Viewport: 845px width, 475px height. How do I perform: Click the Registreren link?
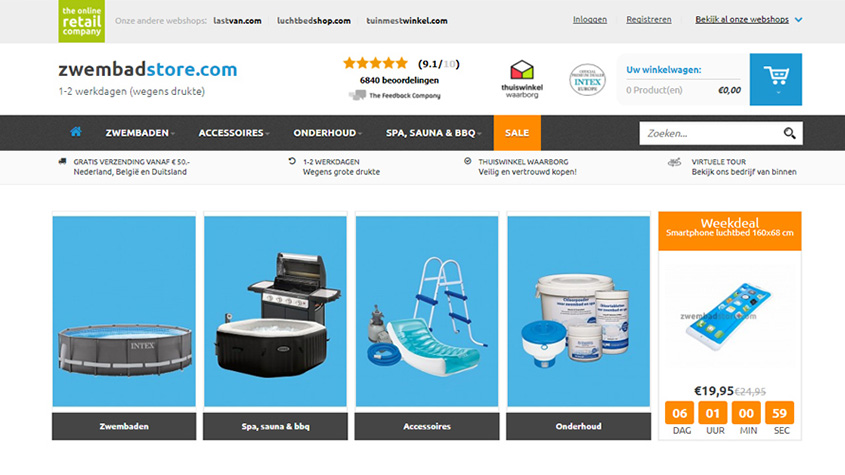coord(649,19)
